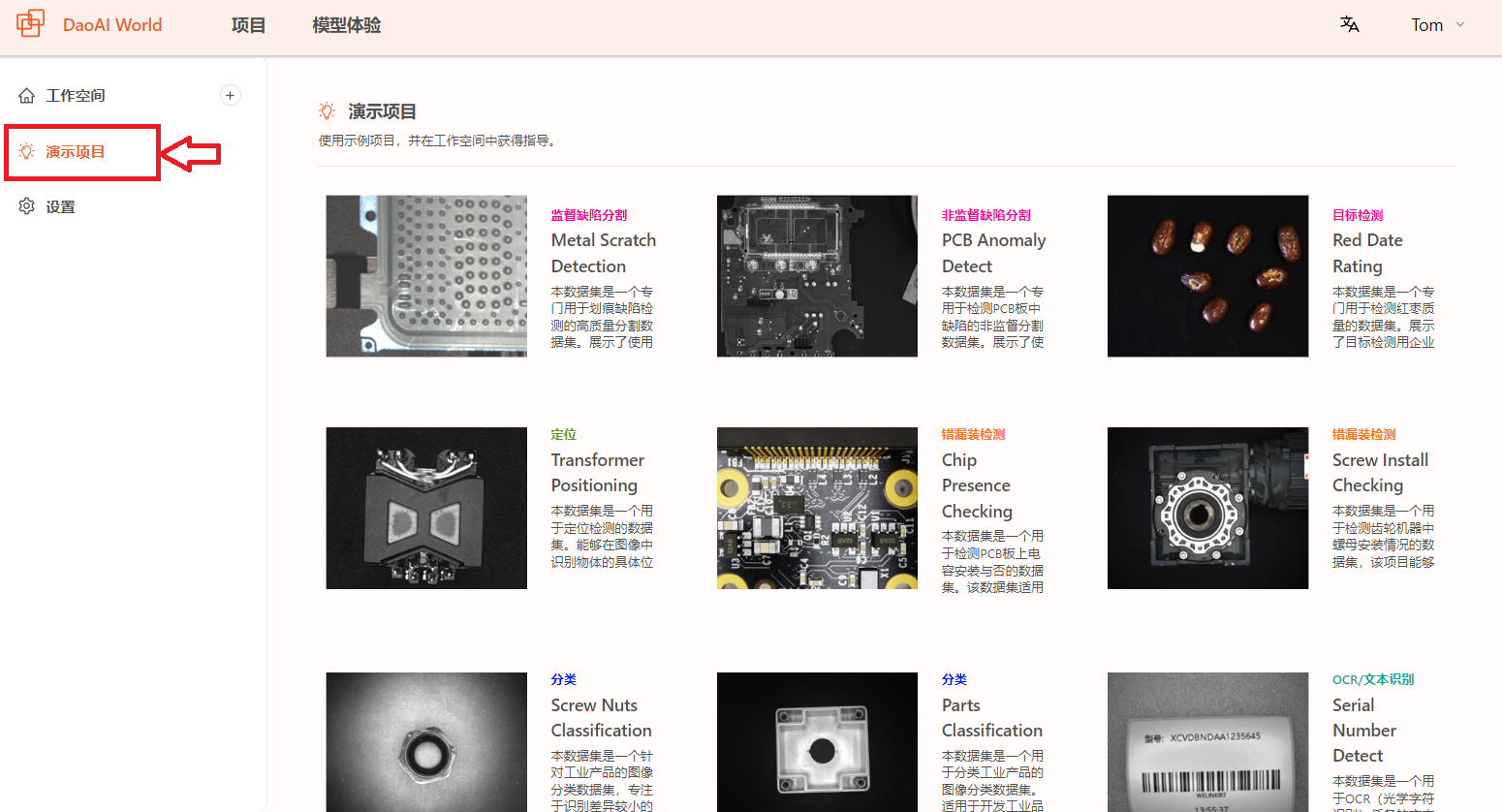This screenshot has height=812, width=1502.
Task: Click the Transformer Positioning description text
Action: (x=602, y=536)
